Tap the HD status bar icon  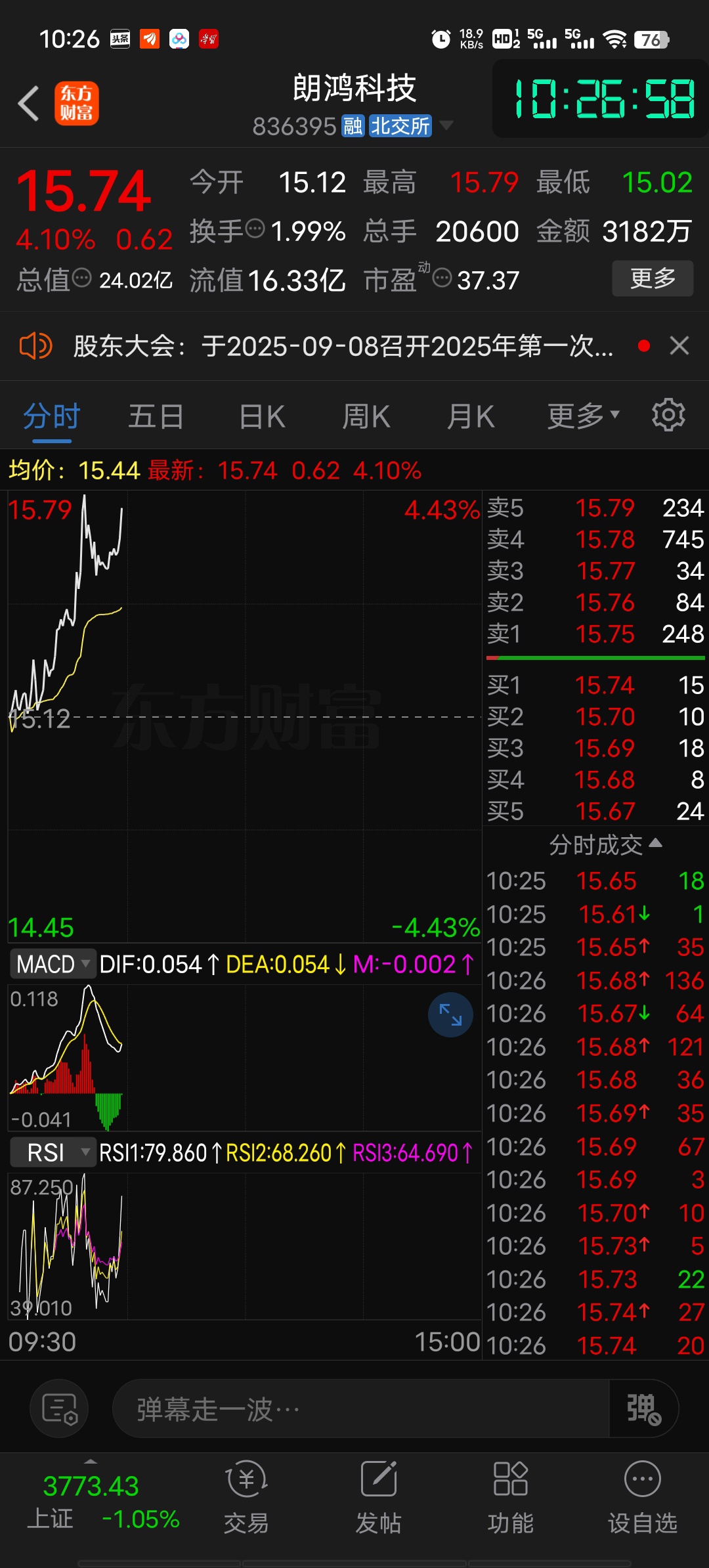click(505, 39)
